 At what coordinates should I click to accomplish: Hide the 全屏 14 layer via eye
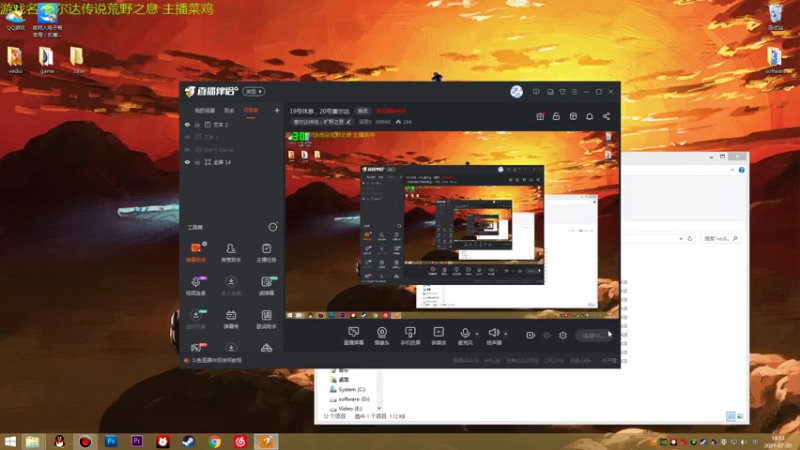[187, 162]
